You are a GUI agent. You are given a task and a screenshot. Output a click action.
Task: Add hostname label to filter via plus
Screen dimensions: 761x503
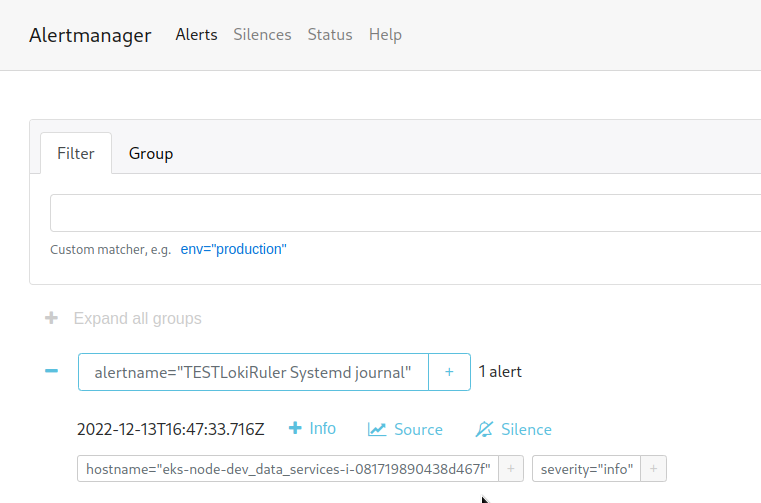(x=511, y=469)
